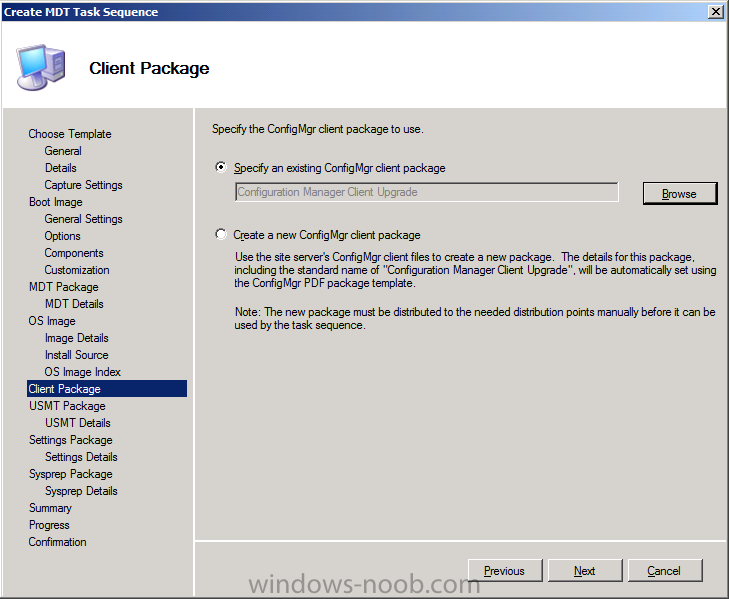Select the Options step

point(62,236)
